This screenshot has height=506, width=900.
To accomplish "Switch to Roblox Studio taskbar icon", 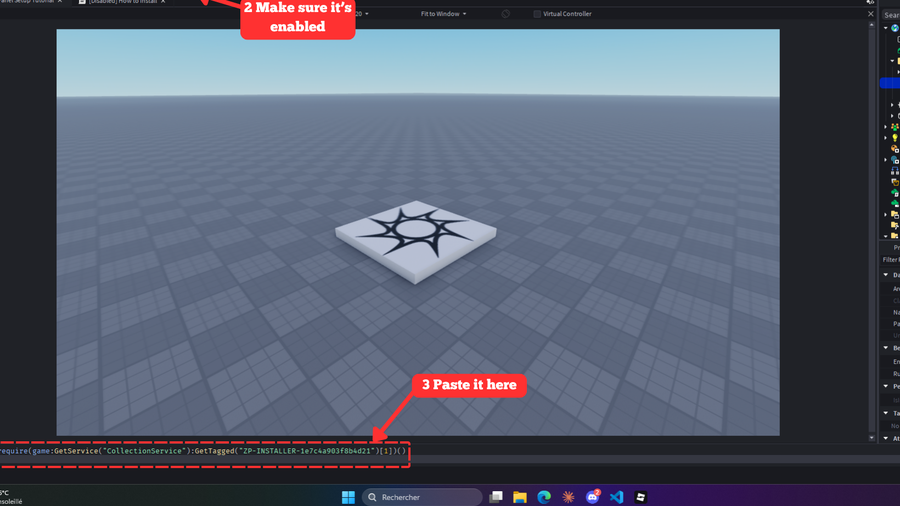I will point(641,497).
